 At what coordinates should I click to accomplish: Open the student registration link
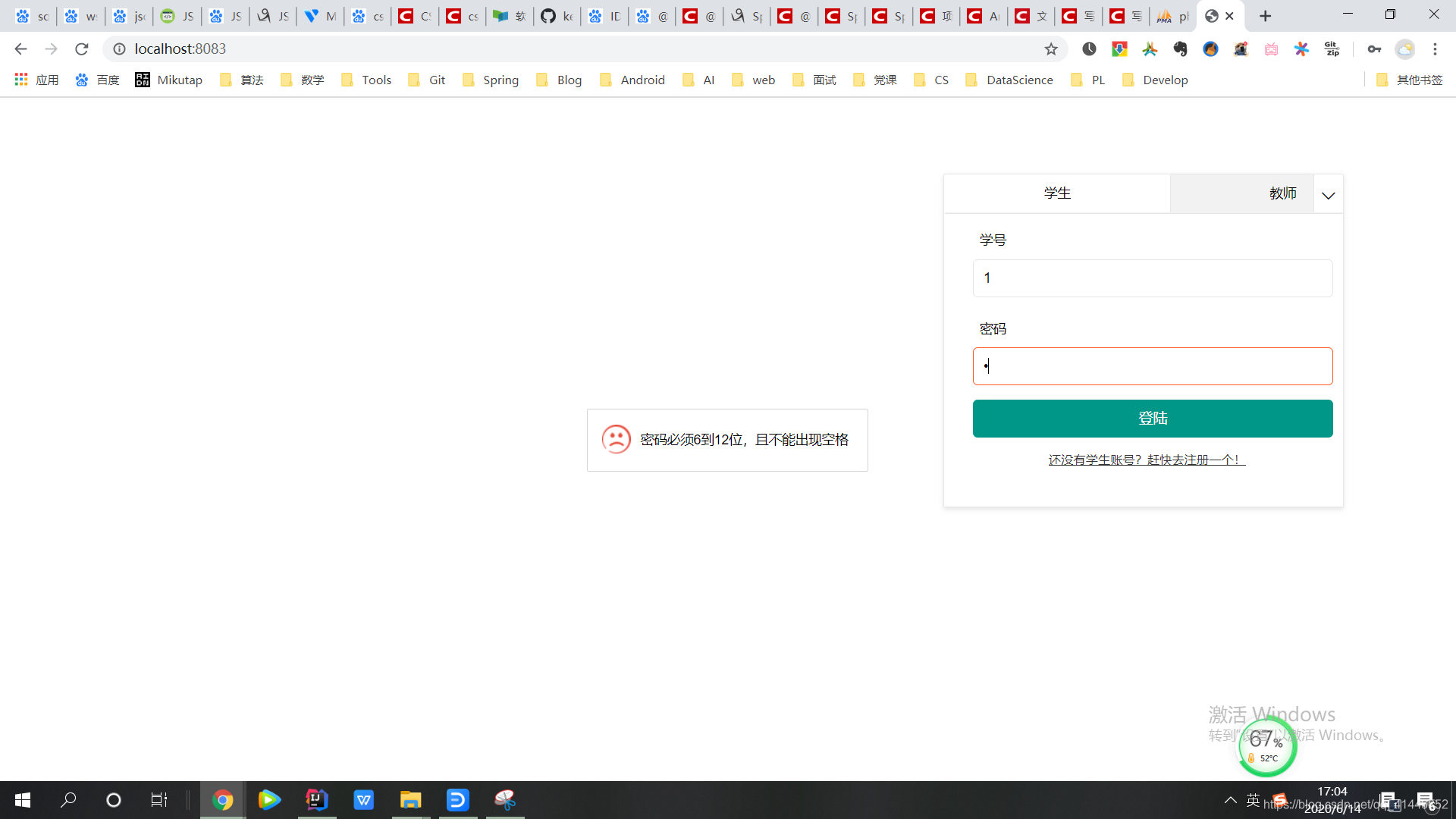[1145, 459]
